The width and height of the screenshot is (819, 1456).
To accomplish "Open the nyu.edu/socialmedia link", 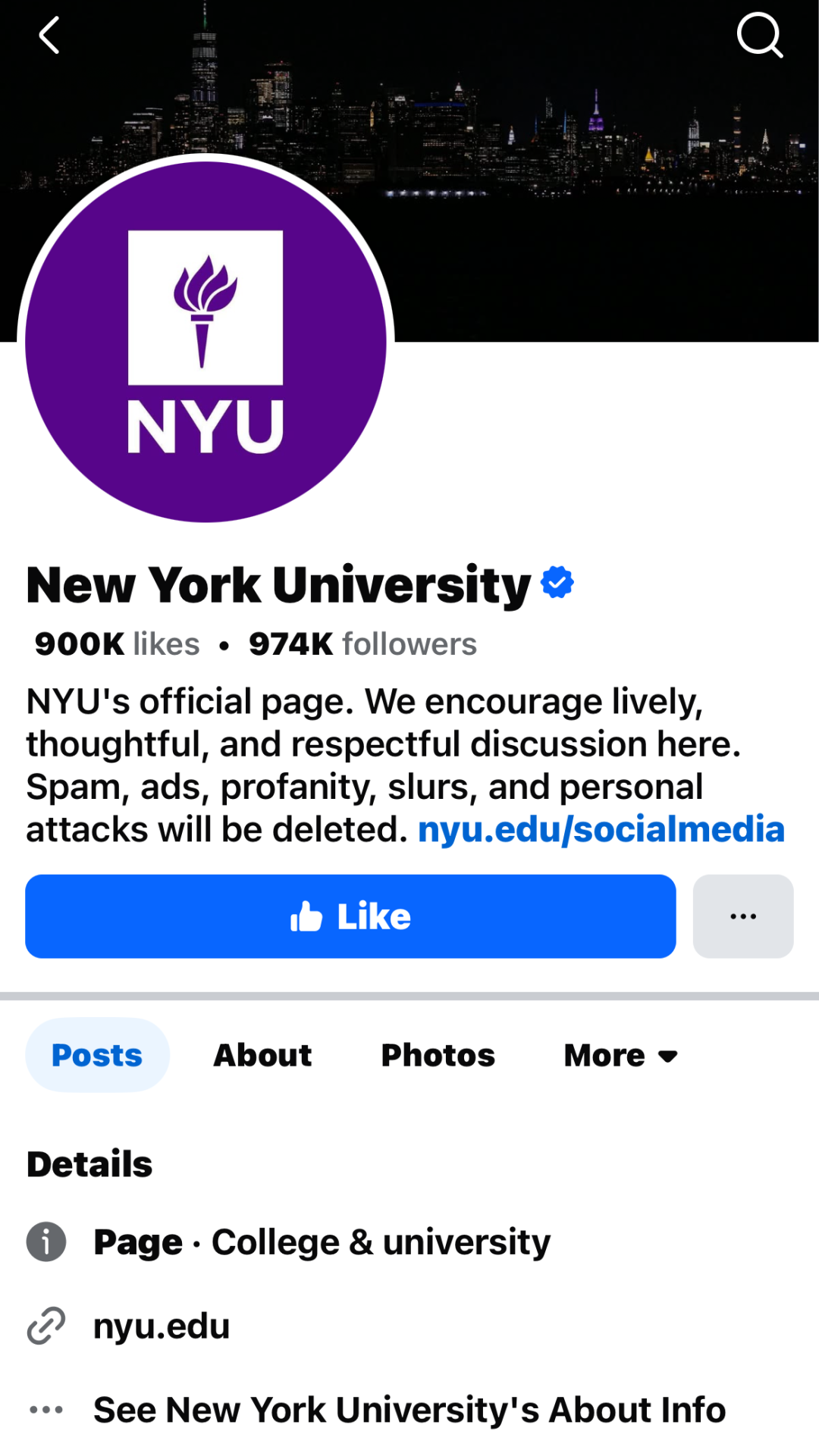I will [601, 829].
